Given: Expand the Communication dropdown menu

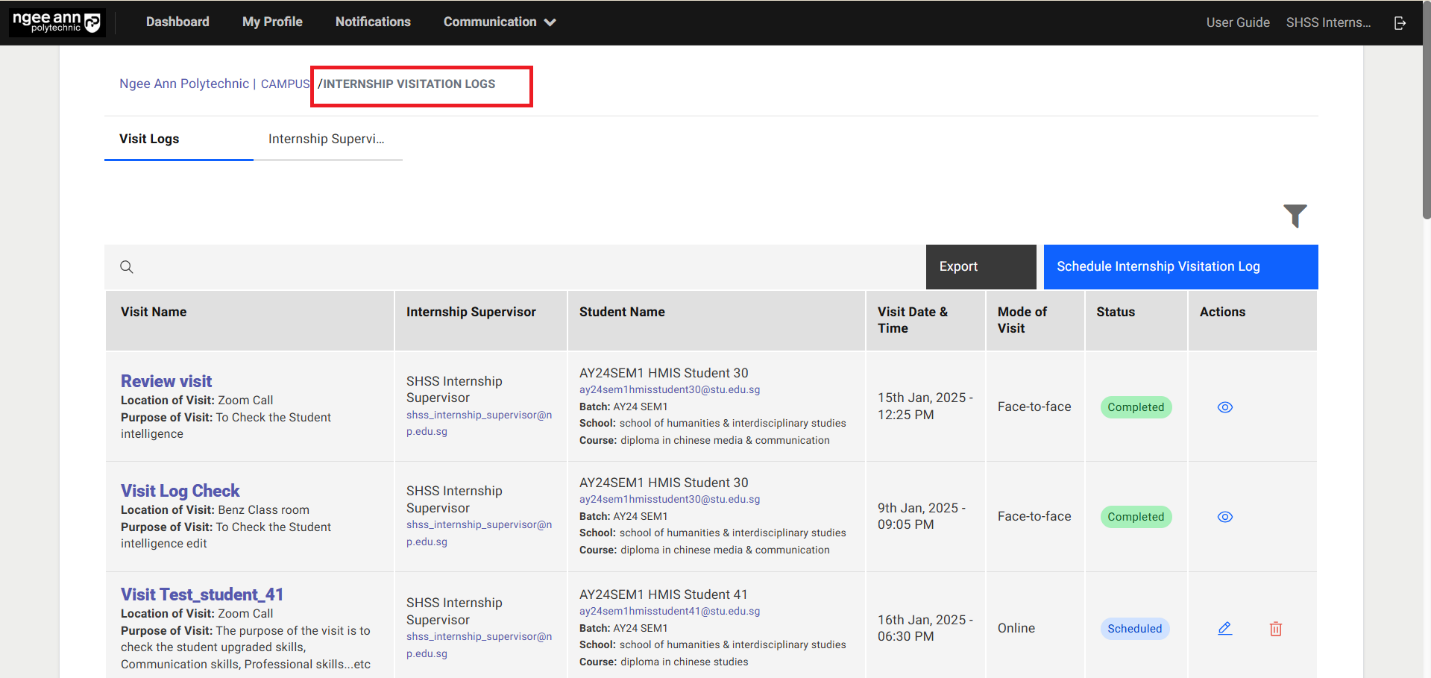Looking at the screenshot, I should coord(499,22).
